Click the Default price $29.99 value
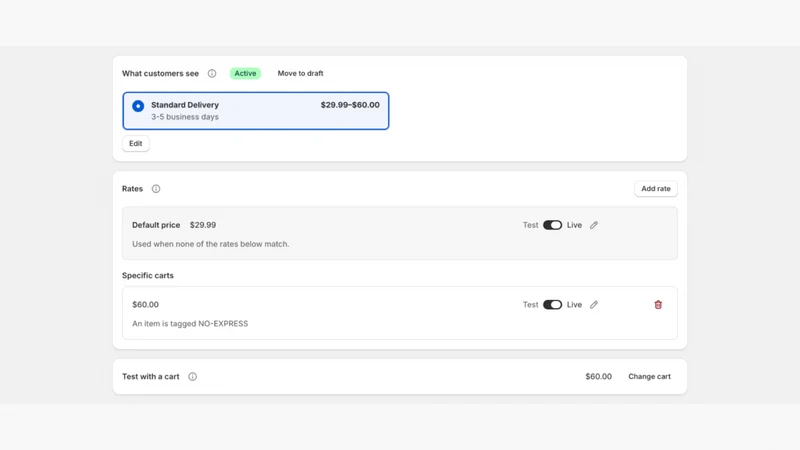 point(203,225)
